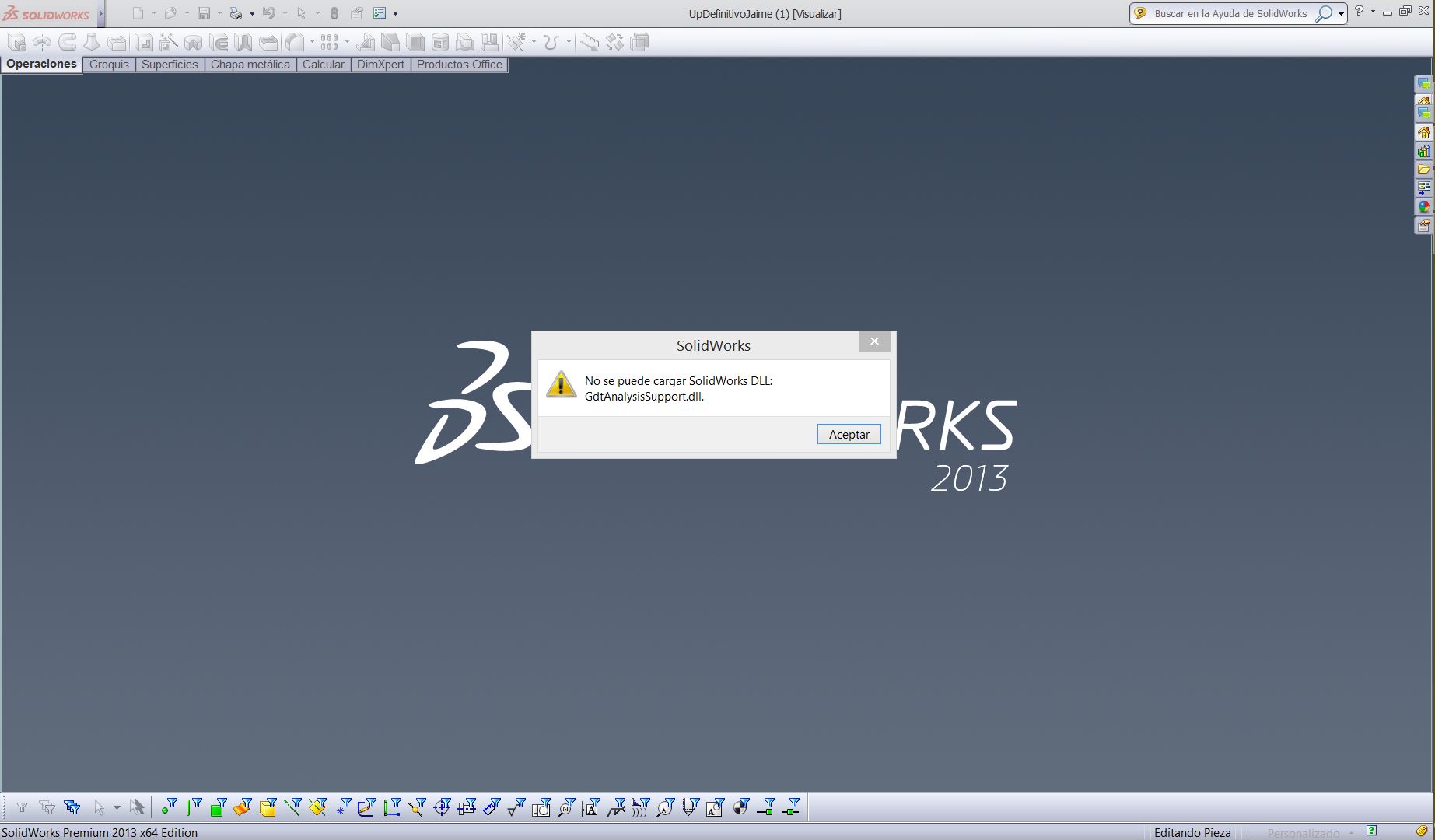Image resolution: width=1435 pixels, height=840 pixels.
Task: Open the Chapa metálica tab
Action: click(250, 65)
